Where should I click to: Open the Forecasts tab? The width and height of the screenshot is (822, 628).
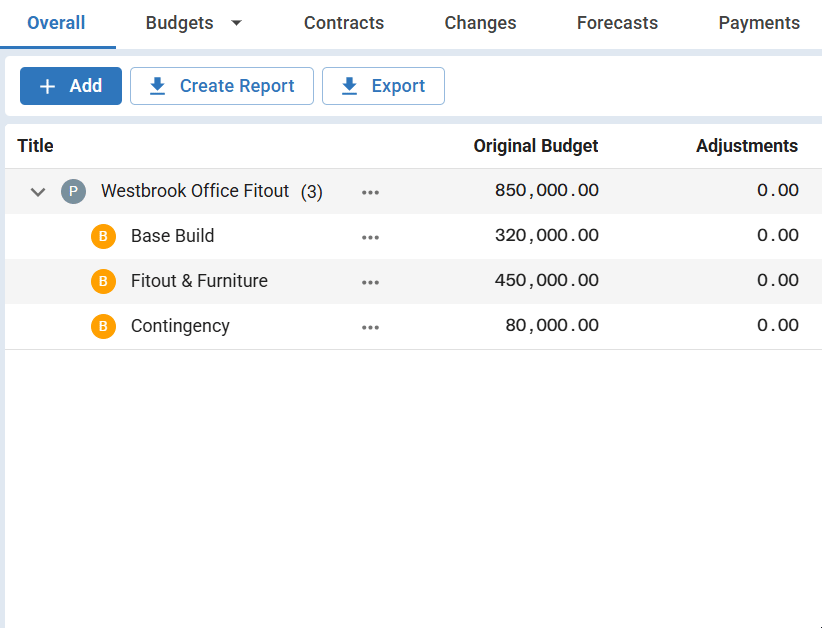tap(617, 23)
